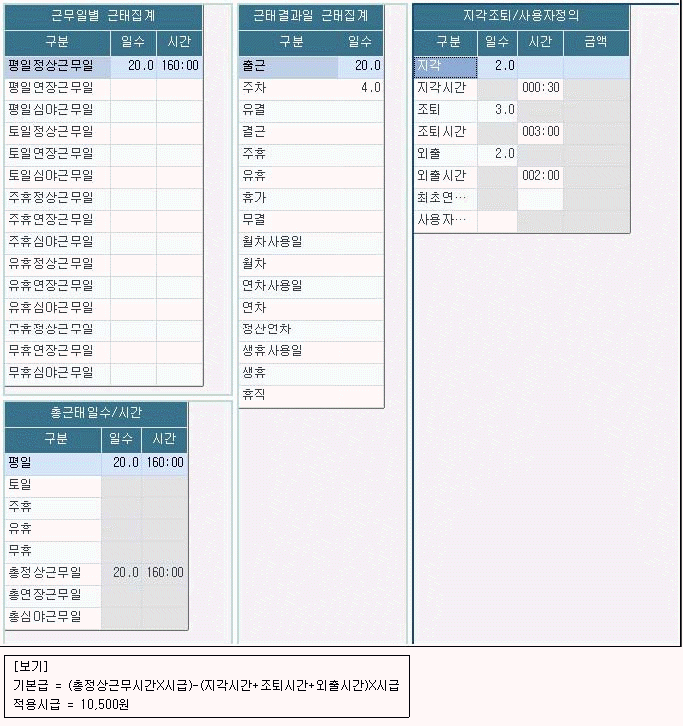Click the 4.0 value in 주차 row

[370, 88]
